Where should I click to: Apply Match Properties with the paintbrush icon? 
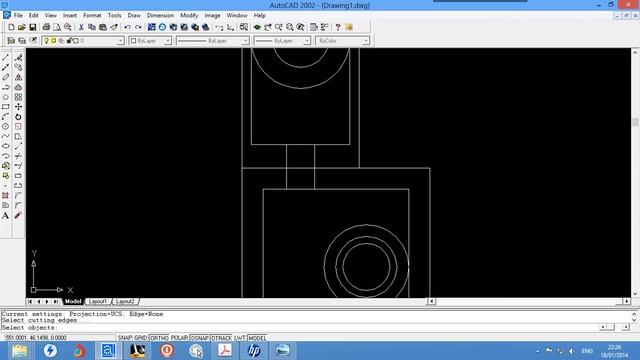[x=114, y=27]
